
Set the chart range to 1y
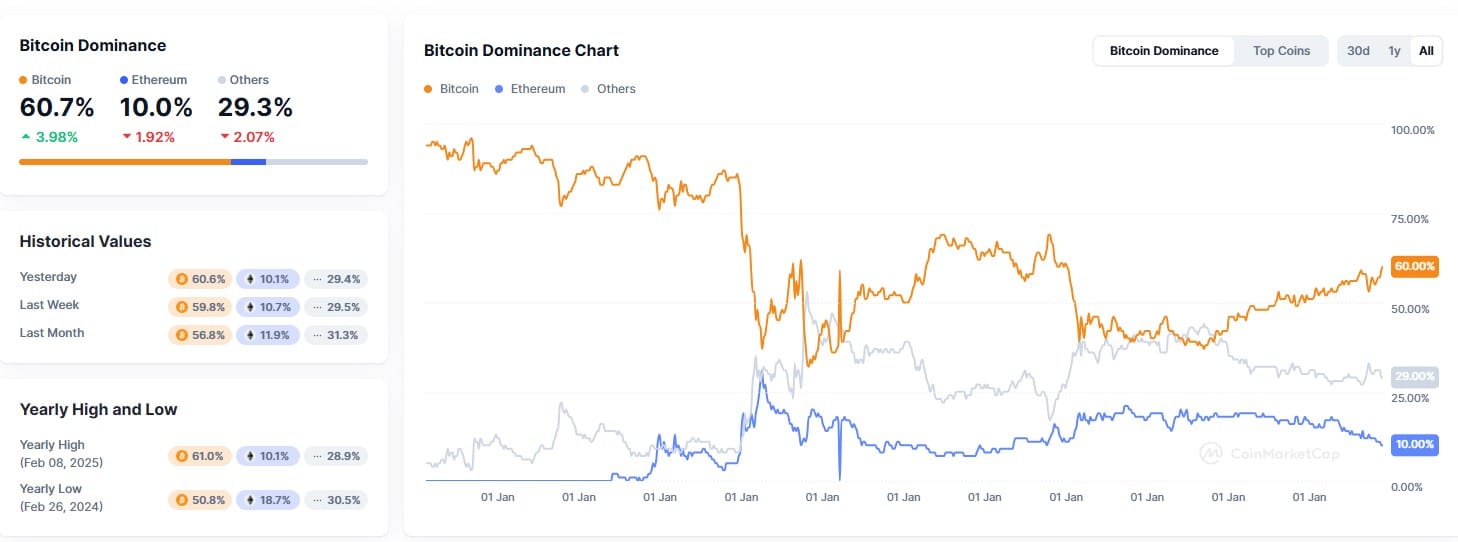[1394, 51]
